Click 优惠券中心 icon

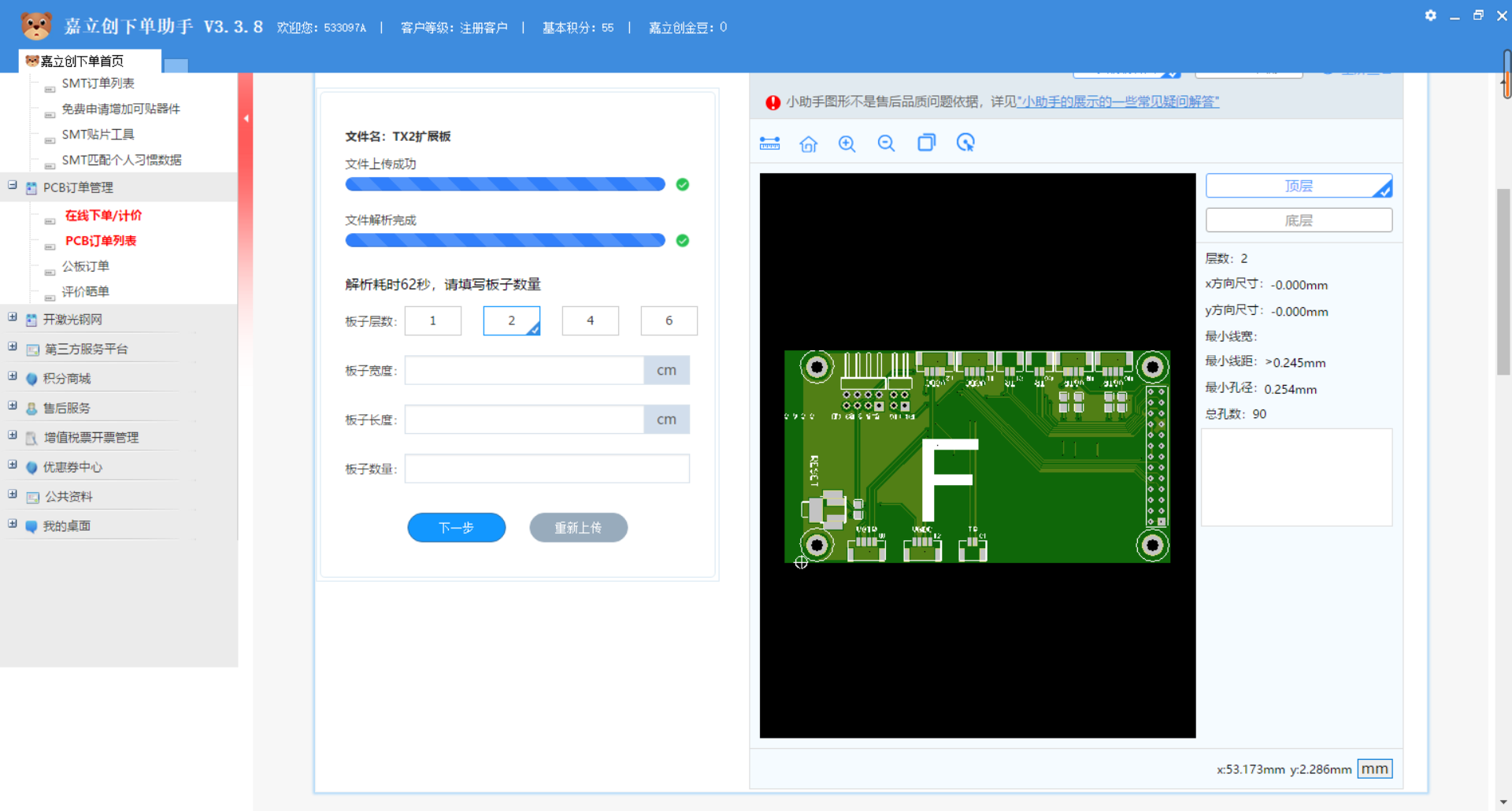click(x=31, y=468)
